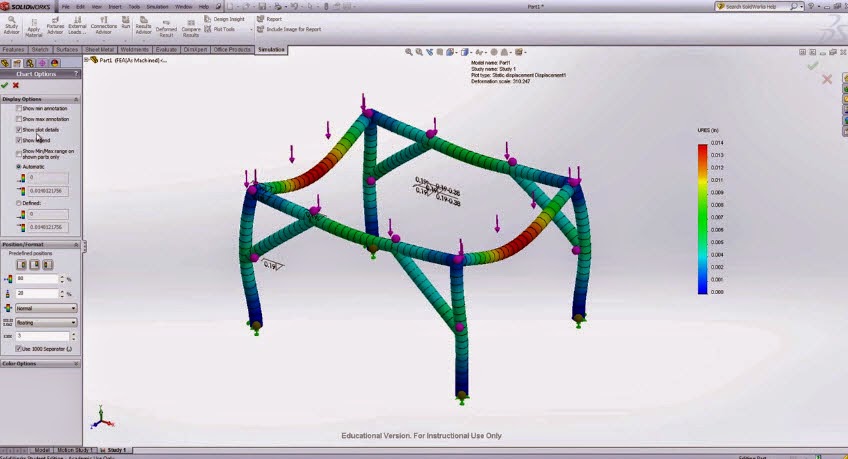The width and height of the screenshot is (848, 459).
Task: Open the Study Advisor tool
Action: 11,25
